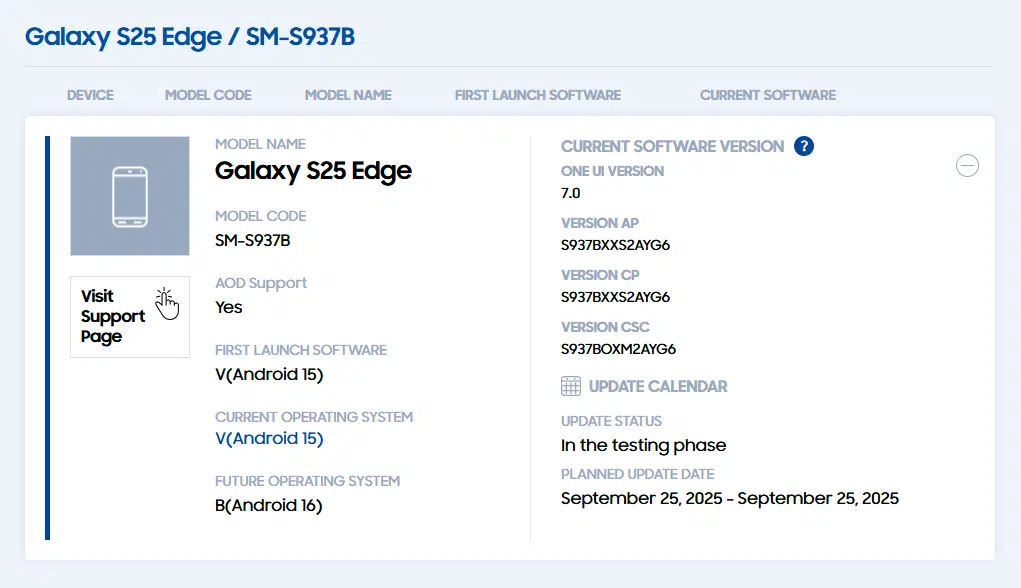Screen dimensions: 1021x588
Task: Select the CURRENT SOFTWARE column header
Action: [x=767, y=95]
